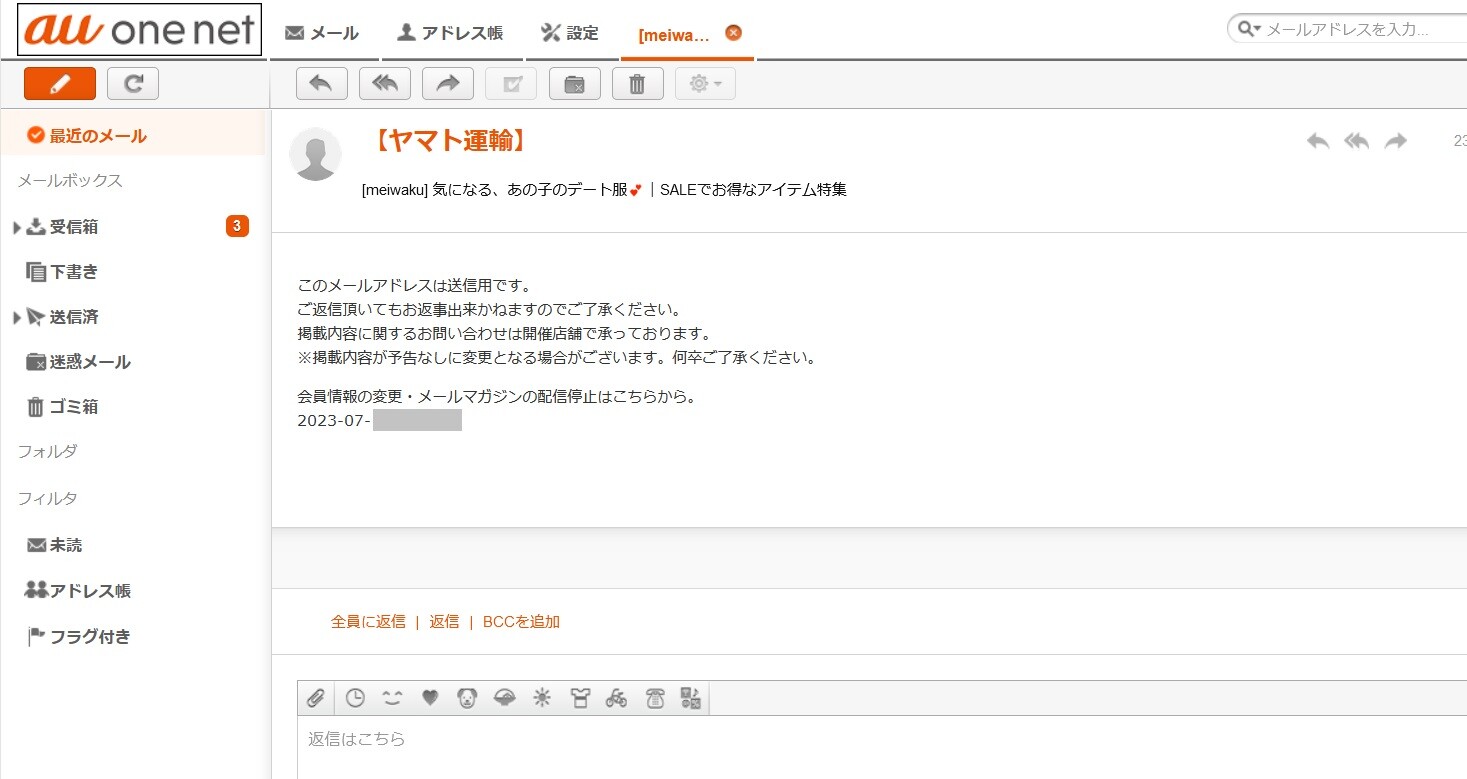Click the disabled edit draft toolbar button
1467x779 pixels.
tap(511, 84)
